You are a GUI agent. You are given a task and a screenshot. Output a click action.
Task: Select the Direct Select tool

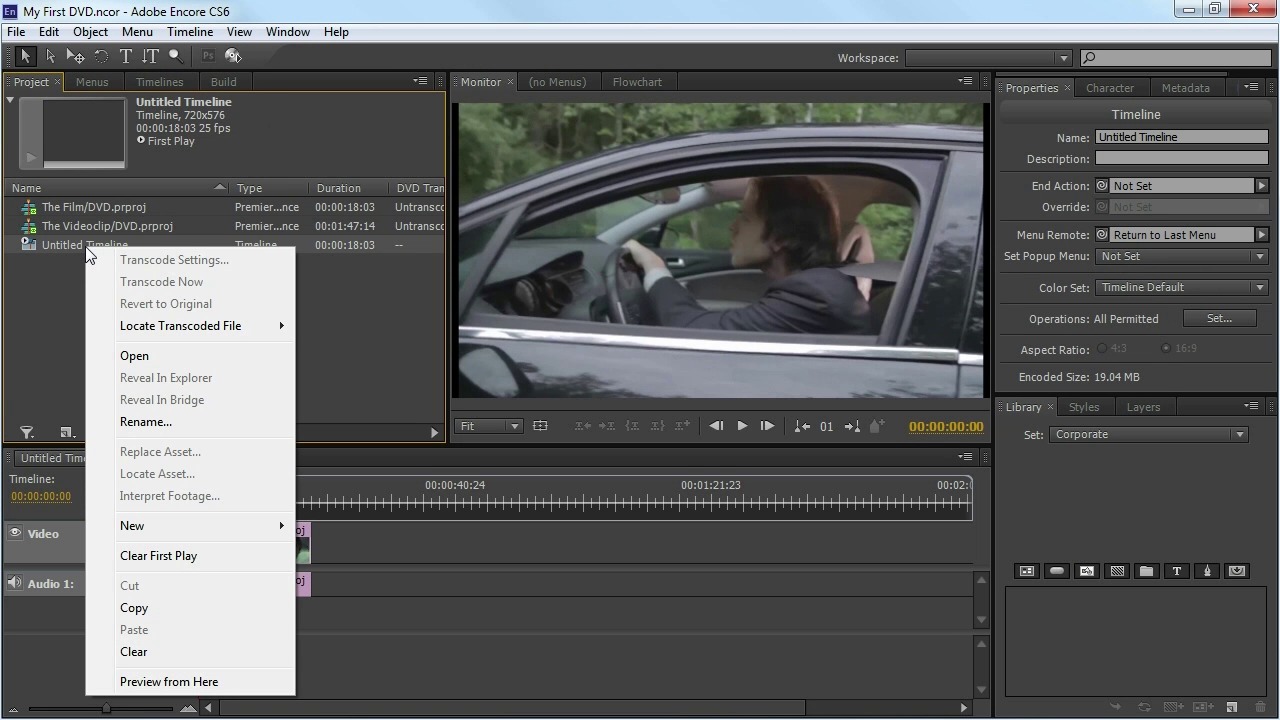[x=51, y=57]
